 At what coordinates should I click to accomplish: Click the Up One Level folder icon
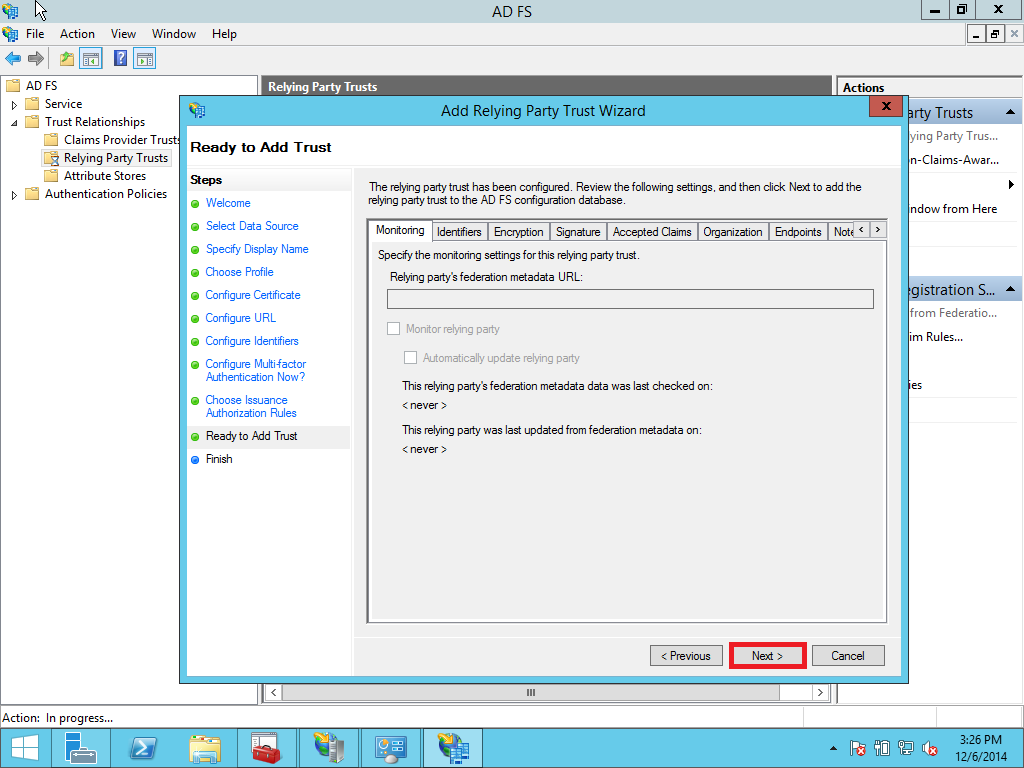point(67,59)
